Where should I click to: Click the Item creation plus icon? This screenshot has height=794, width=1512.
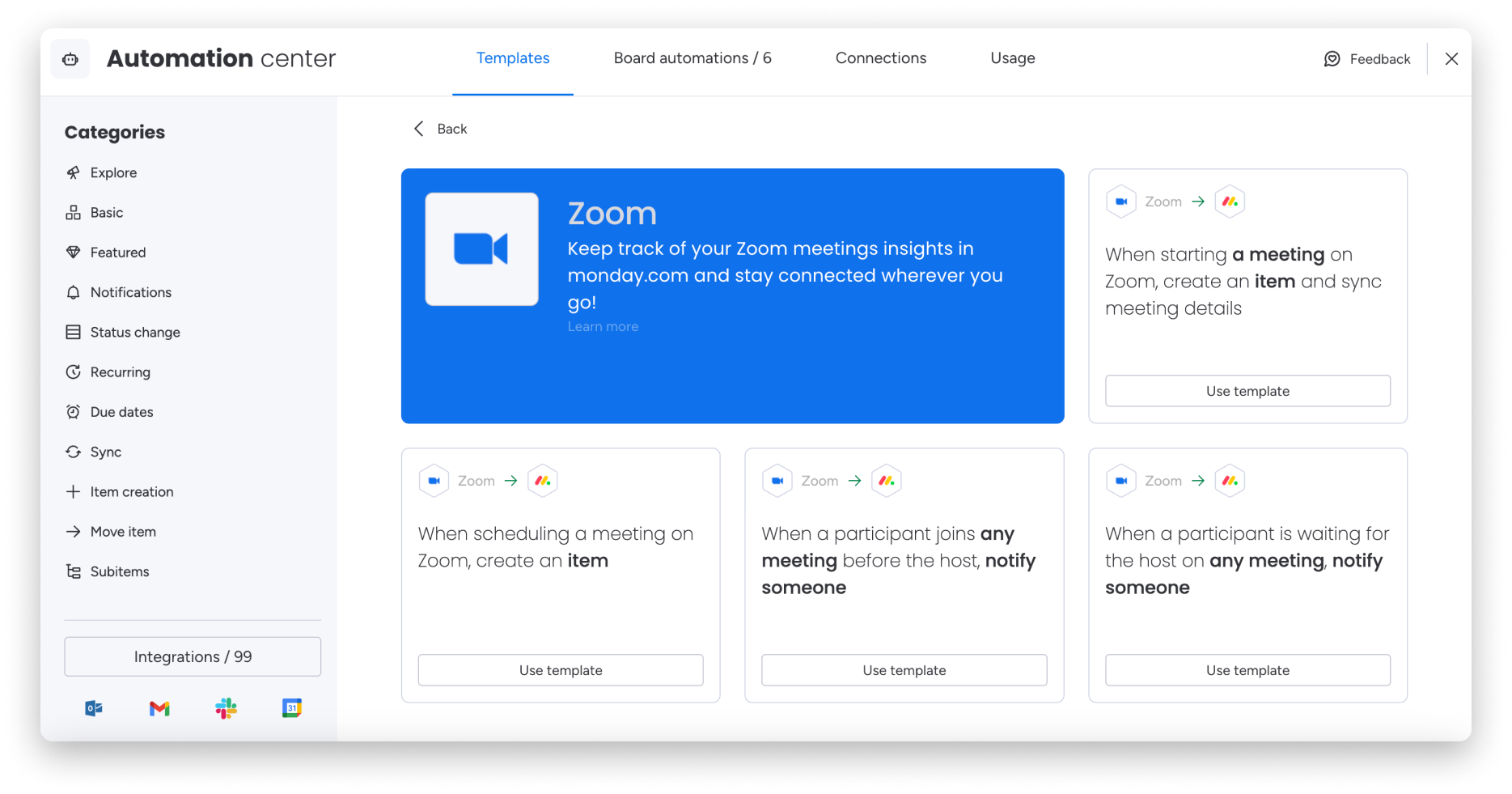[74, 492]
